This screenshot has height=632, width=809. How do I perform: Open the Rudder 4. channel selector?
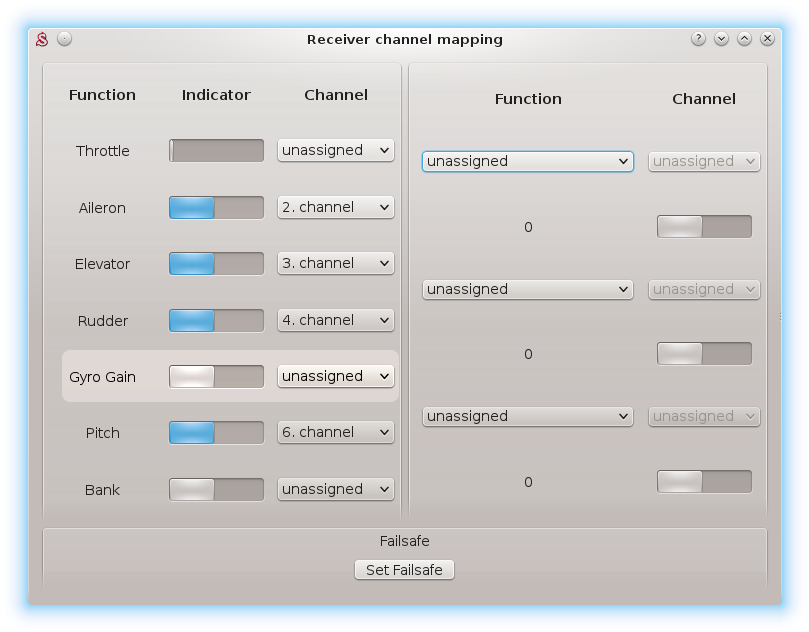335,320
